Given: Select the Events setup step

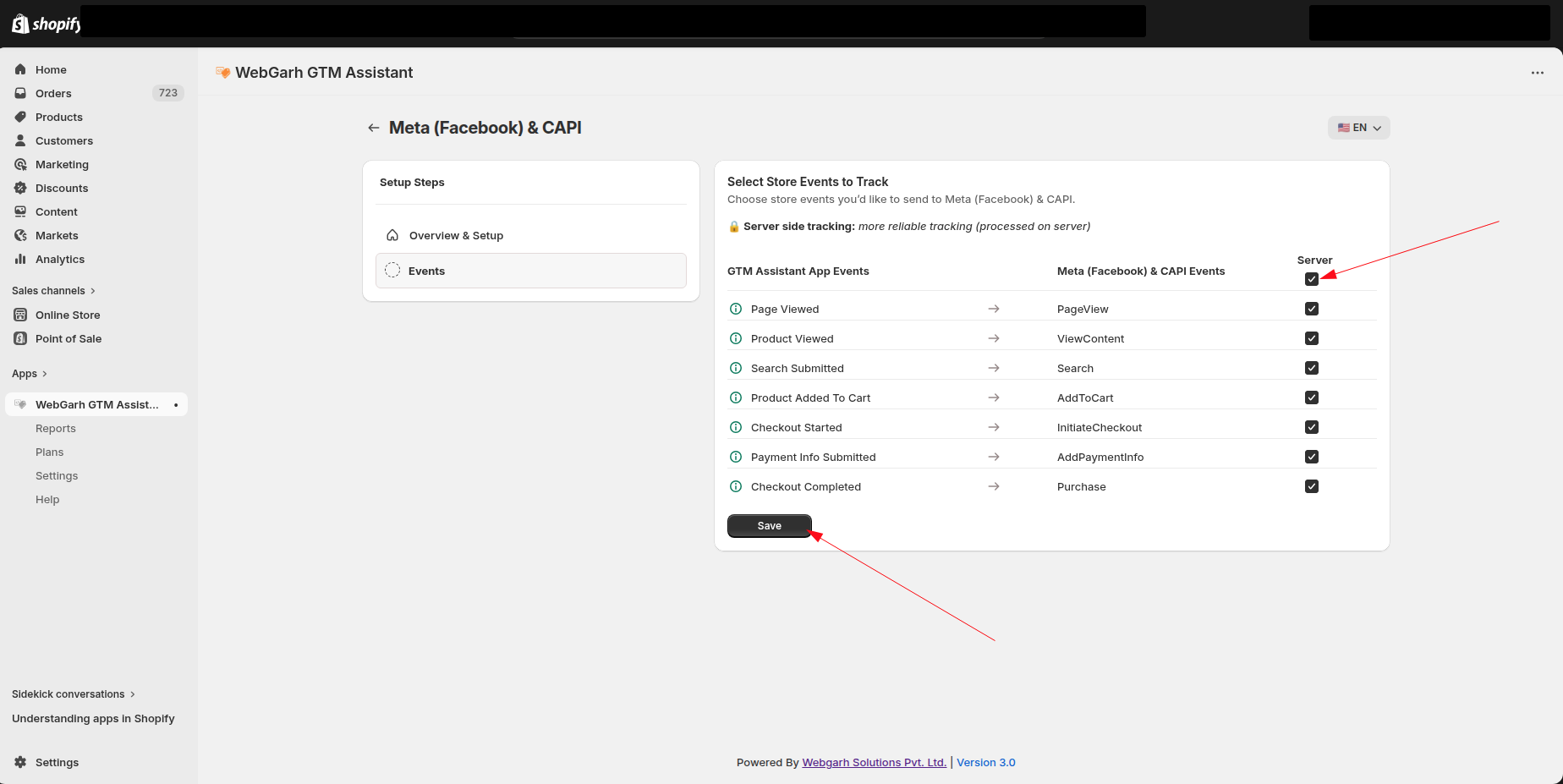Looking at the screenshot, I should [x=531, y=271].
